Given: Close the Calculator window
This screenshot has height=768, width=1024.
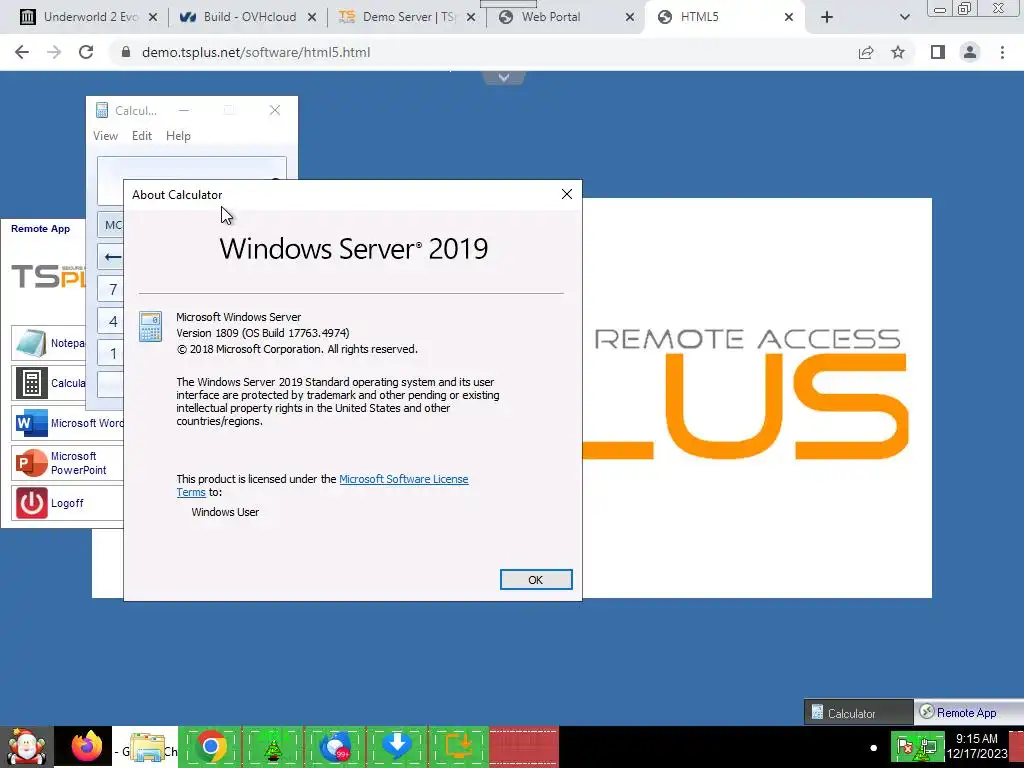Looking at the screenshot, I should [x=275, y=110].
